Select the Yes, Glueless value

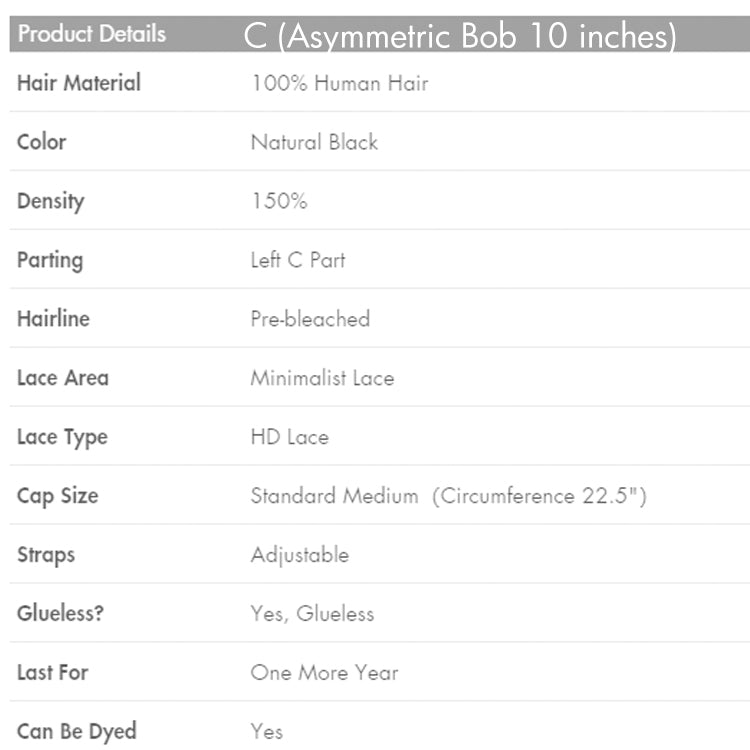point(312,614)
